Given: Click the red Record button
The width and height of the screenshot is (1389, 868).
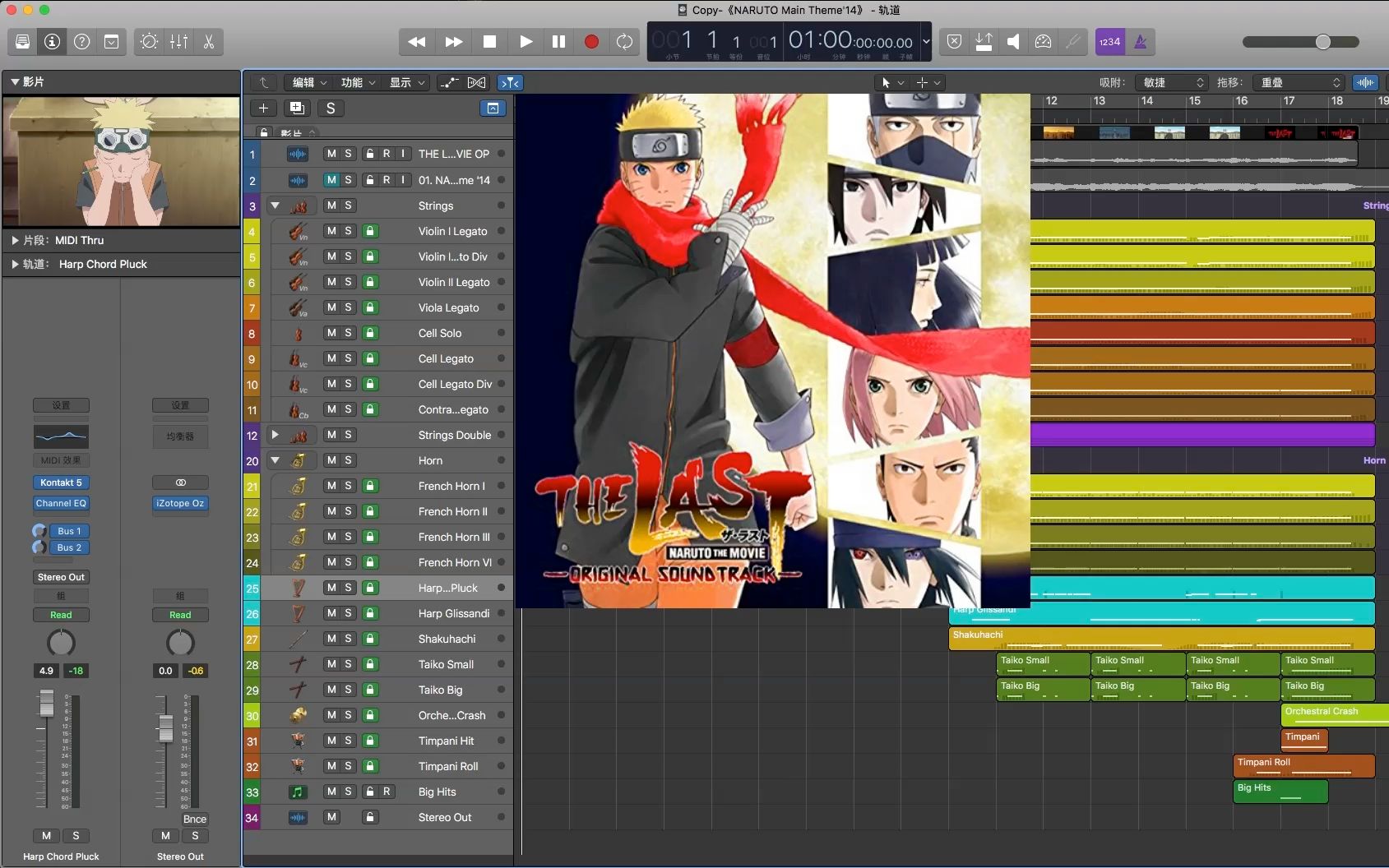Looking at the screenshot, I should [591, 42].
